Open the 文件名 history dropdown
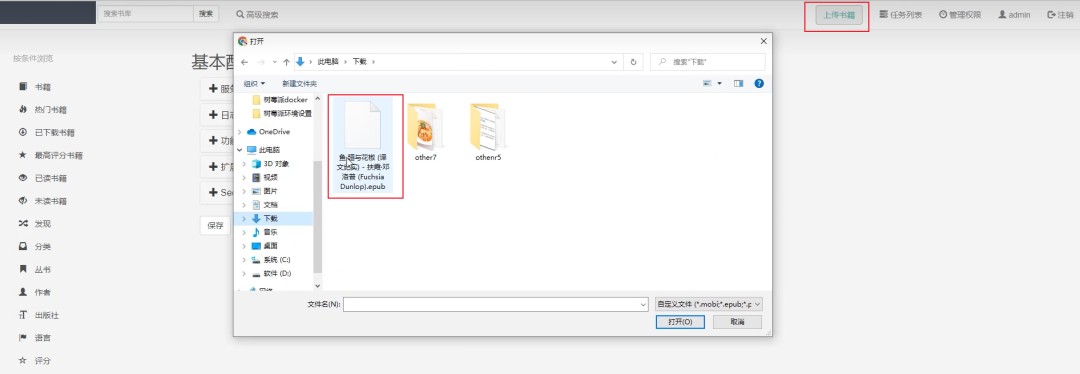This screenshot has width=1080, height=374. point(643,304)
